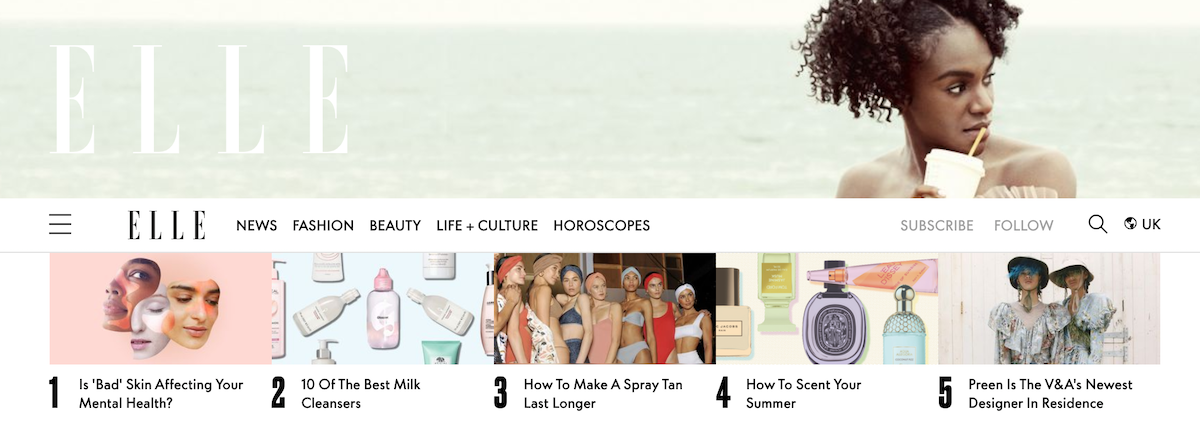This screenshot has width=1200, height=429.
Task: Click the overlapping faces article thumbnail
Action: pos(161,308)
